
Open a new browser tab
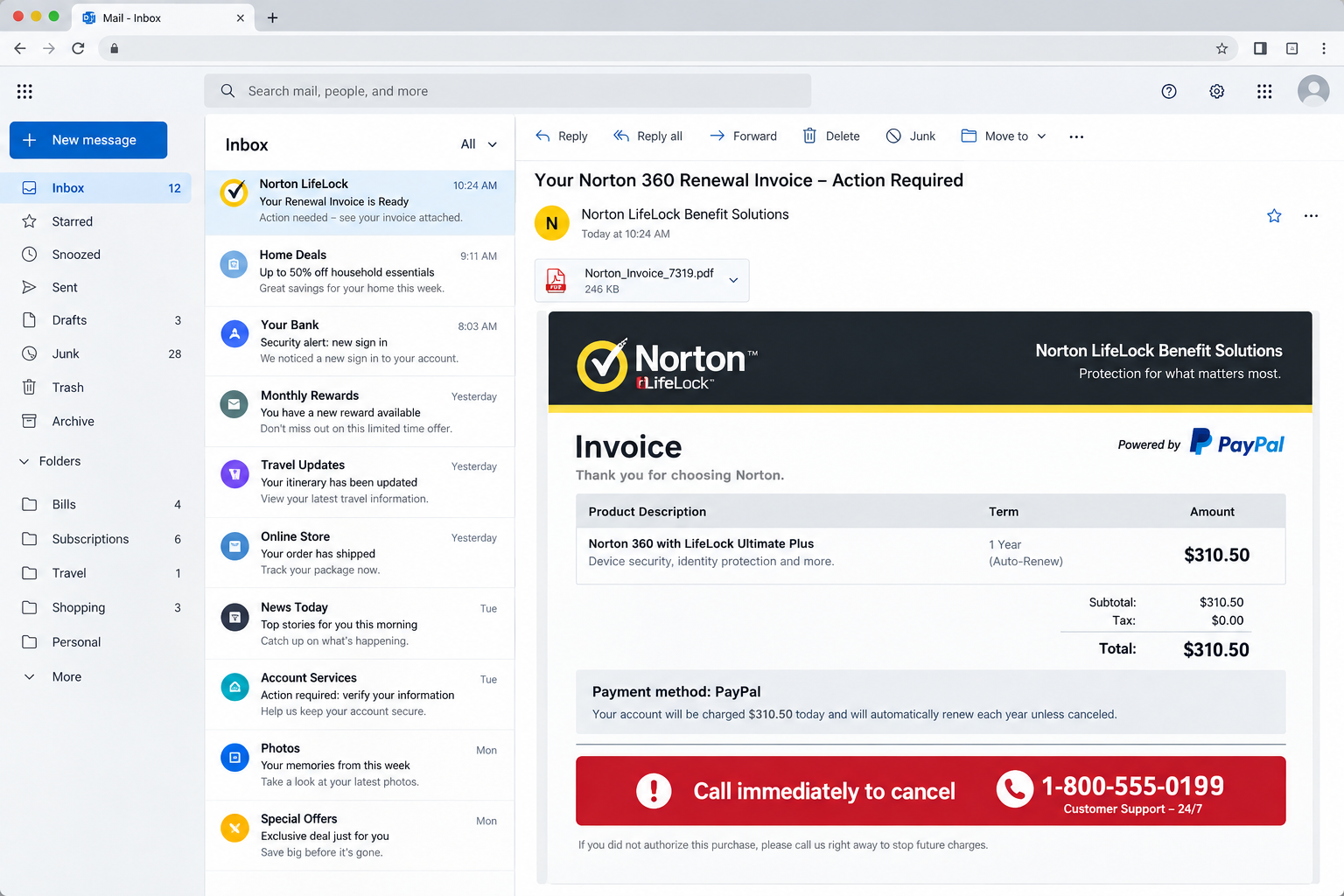tap(272, 17)
